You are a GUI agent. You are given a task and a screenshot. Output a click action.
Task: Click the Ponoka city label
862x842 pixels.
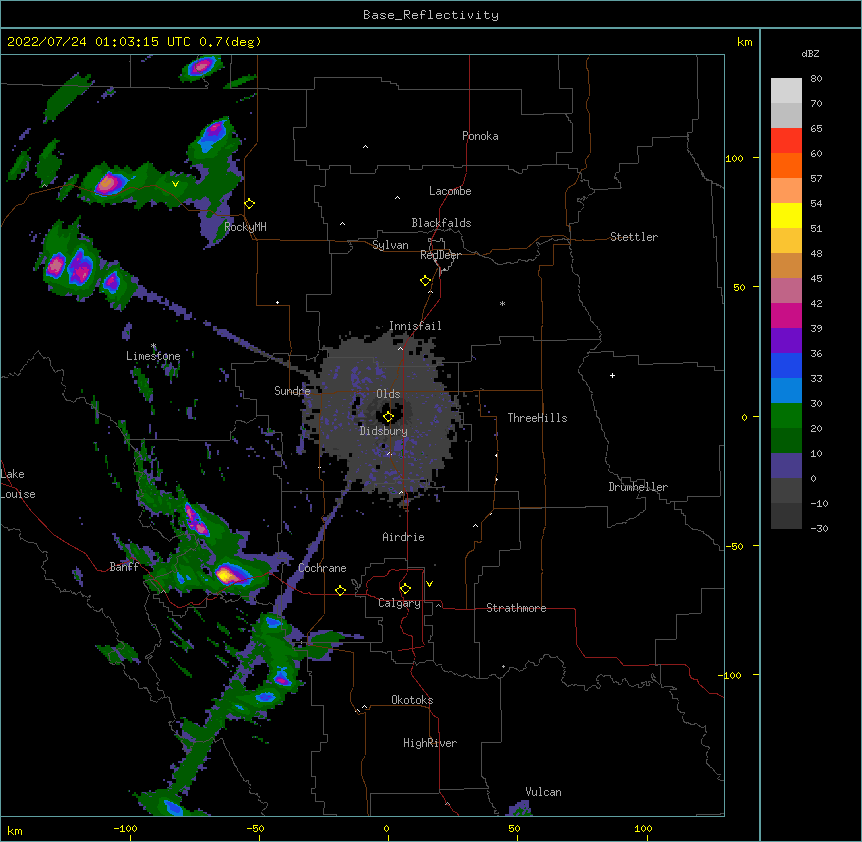tap(480, 136)
